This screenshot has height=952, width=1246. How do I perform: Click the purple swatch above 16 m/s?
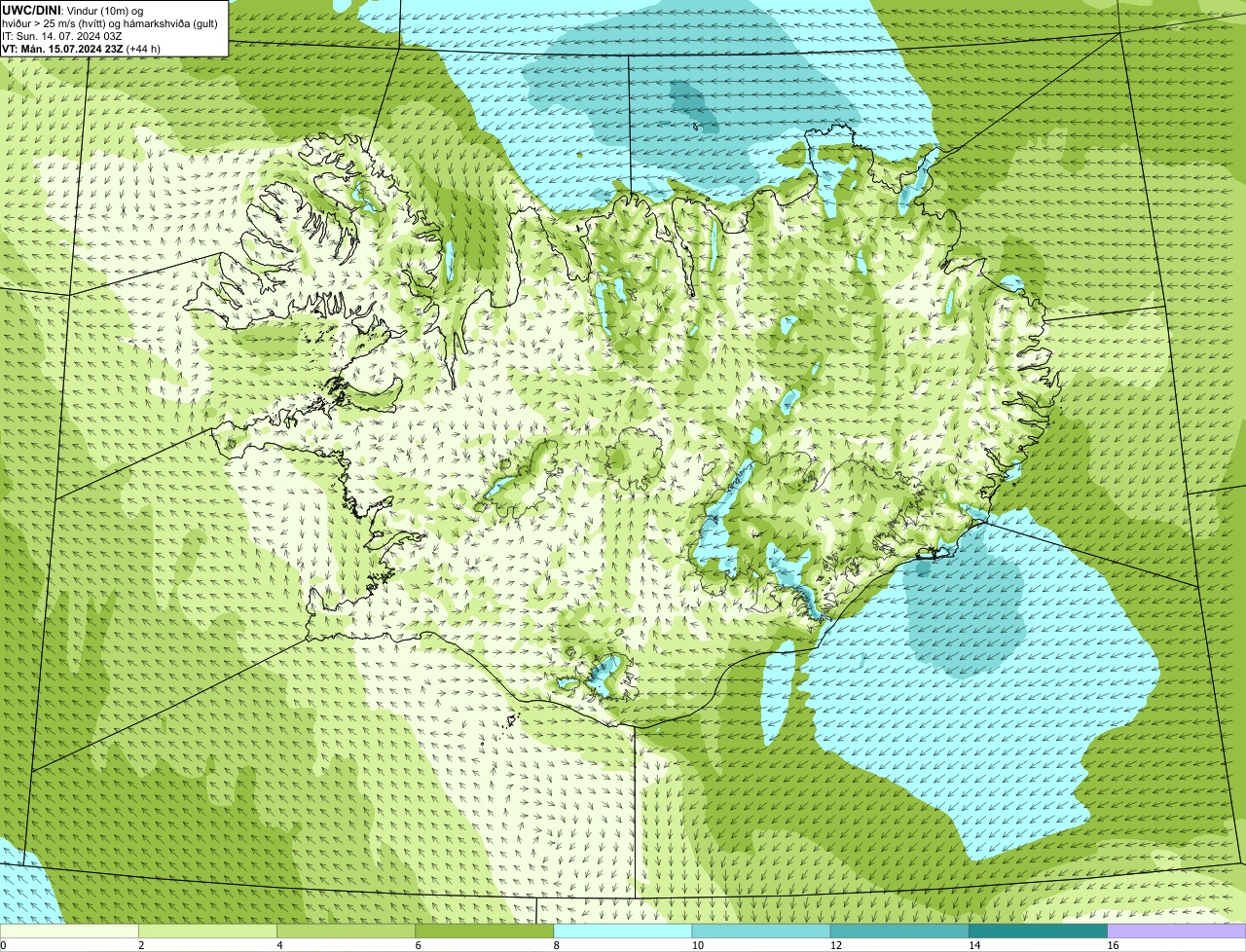[1177, 931]
